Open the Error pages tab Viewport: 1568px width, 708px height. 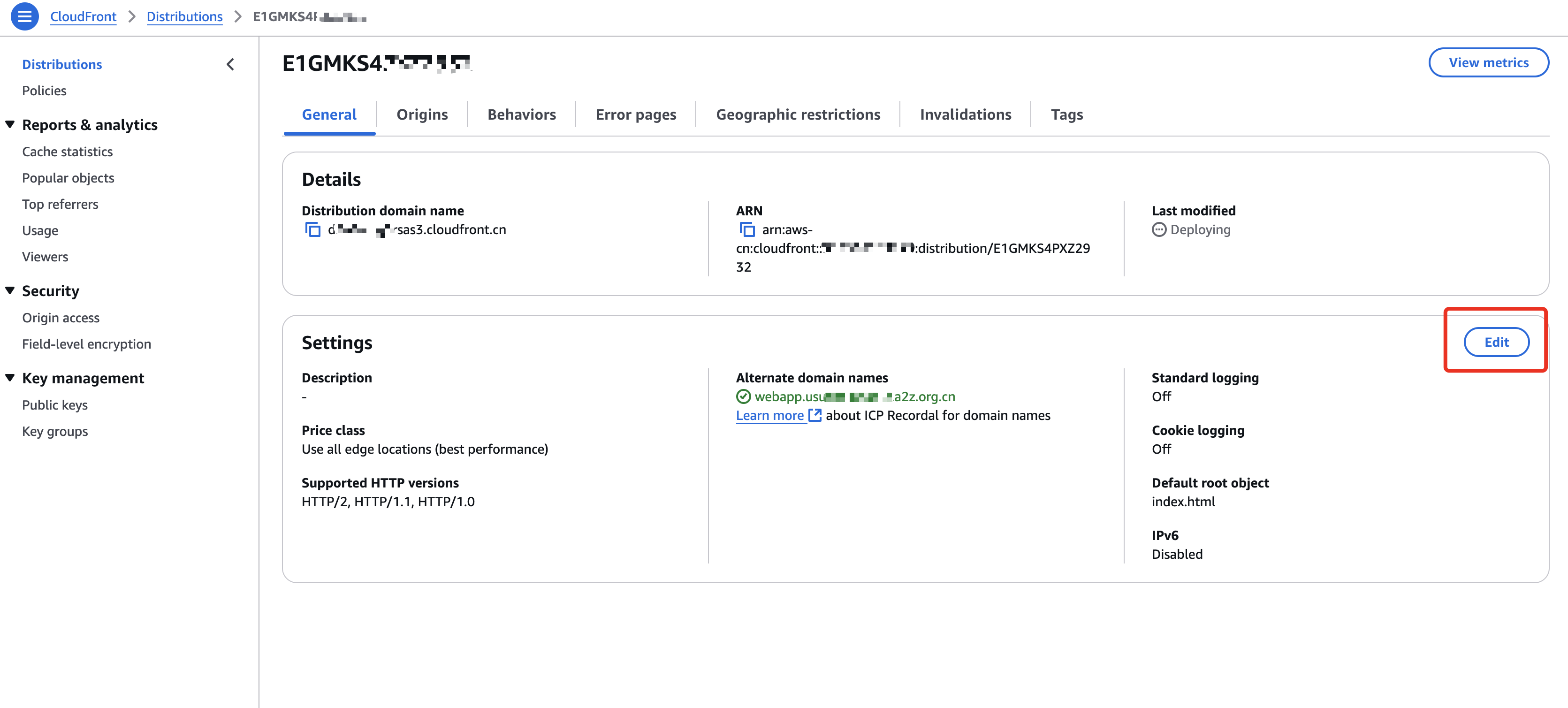(635, 114)
